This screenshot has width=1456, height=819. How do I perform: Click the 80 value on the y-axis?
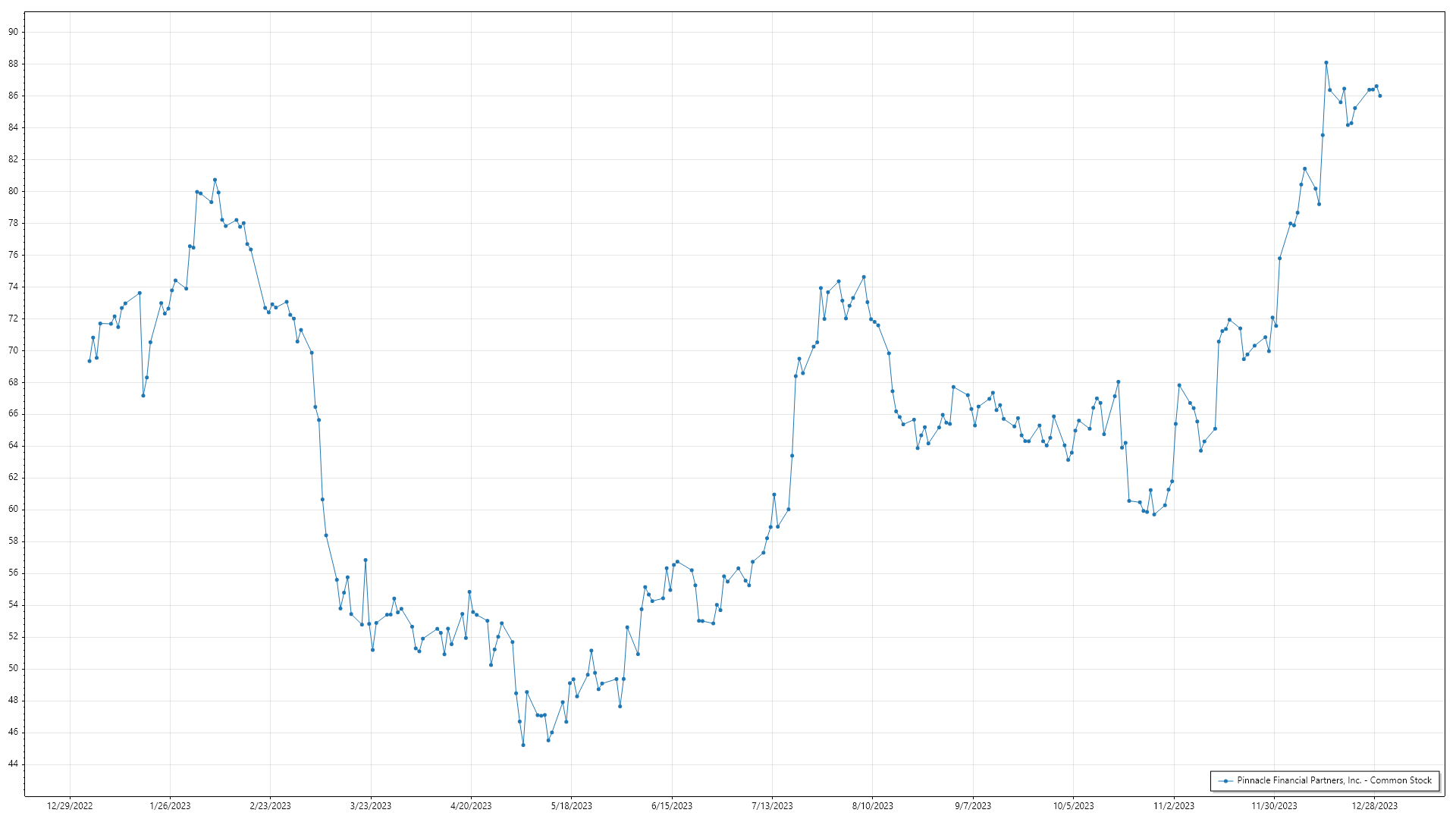pos(14,191)
